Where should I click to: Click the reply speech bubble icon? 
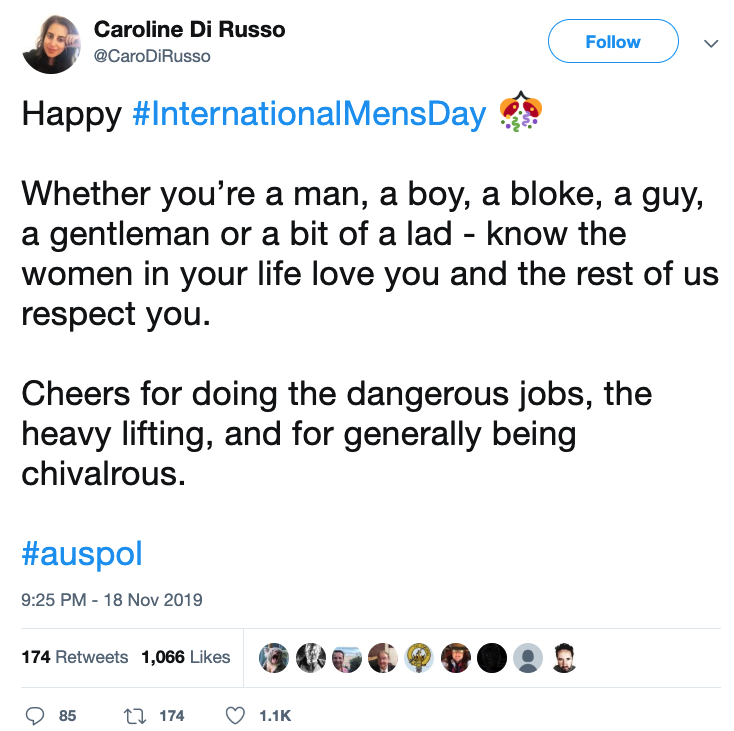(x=35, y=715)
